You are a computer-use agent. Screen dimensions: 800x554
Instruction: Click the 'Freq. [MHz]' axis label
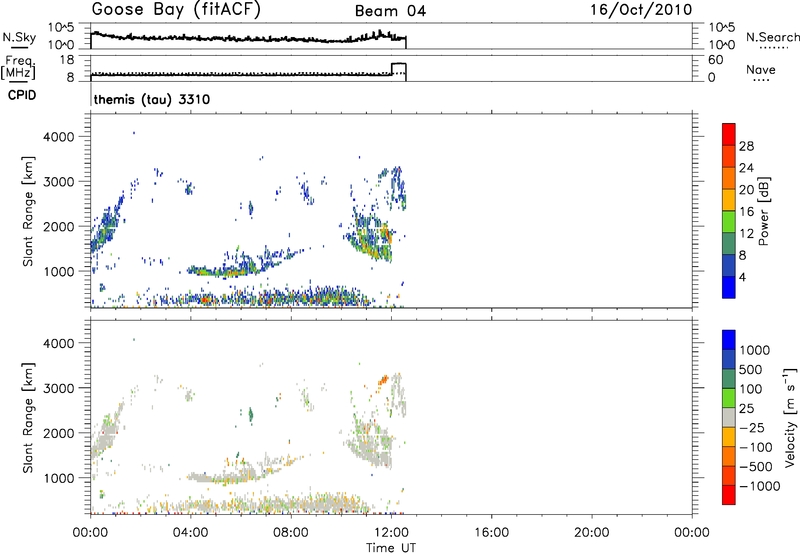[18, 67]
